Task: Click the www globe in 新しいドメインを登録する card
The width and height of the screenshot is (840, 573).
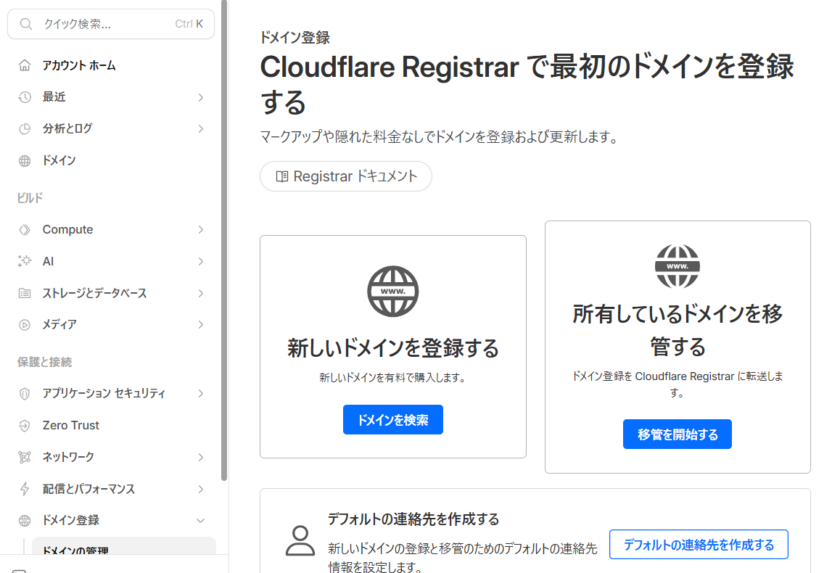Action: click(393, 291)
